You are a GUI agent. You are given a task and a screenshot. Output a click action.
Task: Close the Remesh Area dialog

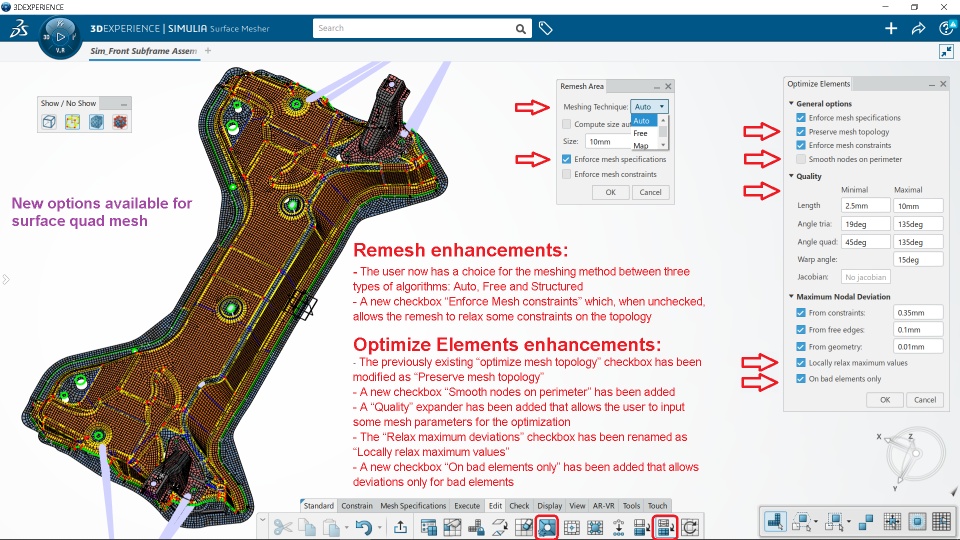point(668,86)
